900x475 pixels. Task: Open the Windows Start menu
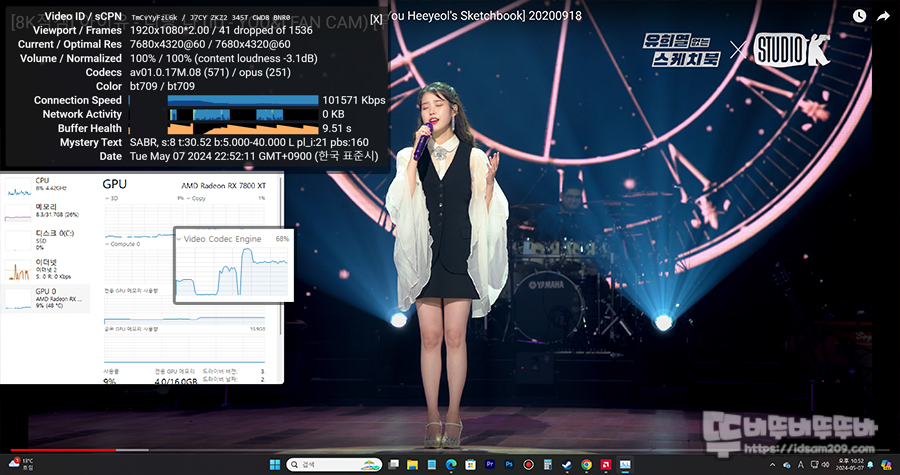(x=275, y=464)
